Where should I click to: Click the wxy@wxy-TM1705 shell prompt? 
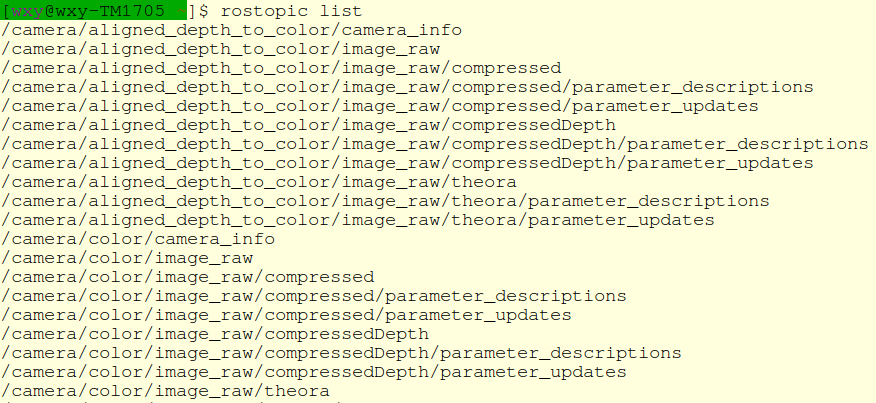(94, 11)
